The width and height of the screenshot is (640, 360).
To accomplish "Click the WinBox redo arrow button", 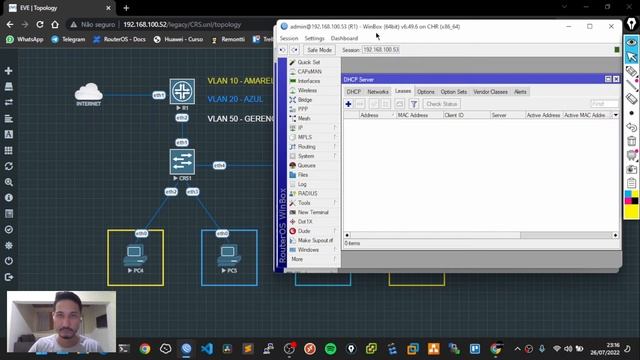I will point(295,50).
